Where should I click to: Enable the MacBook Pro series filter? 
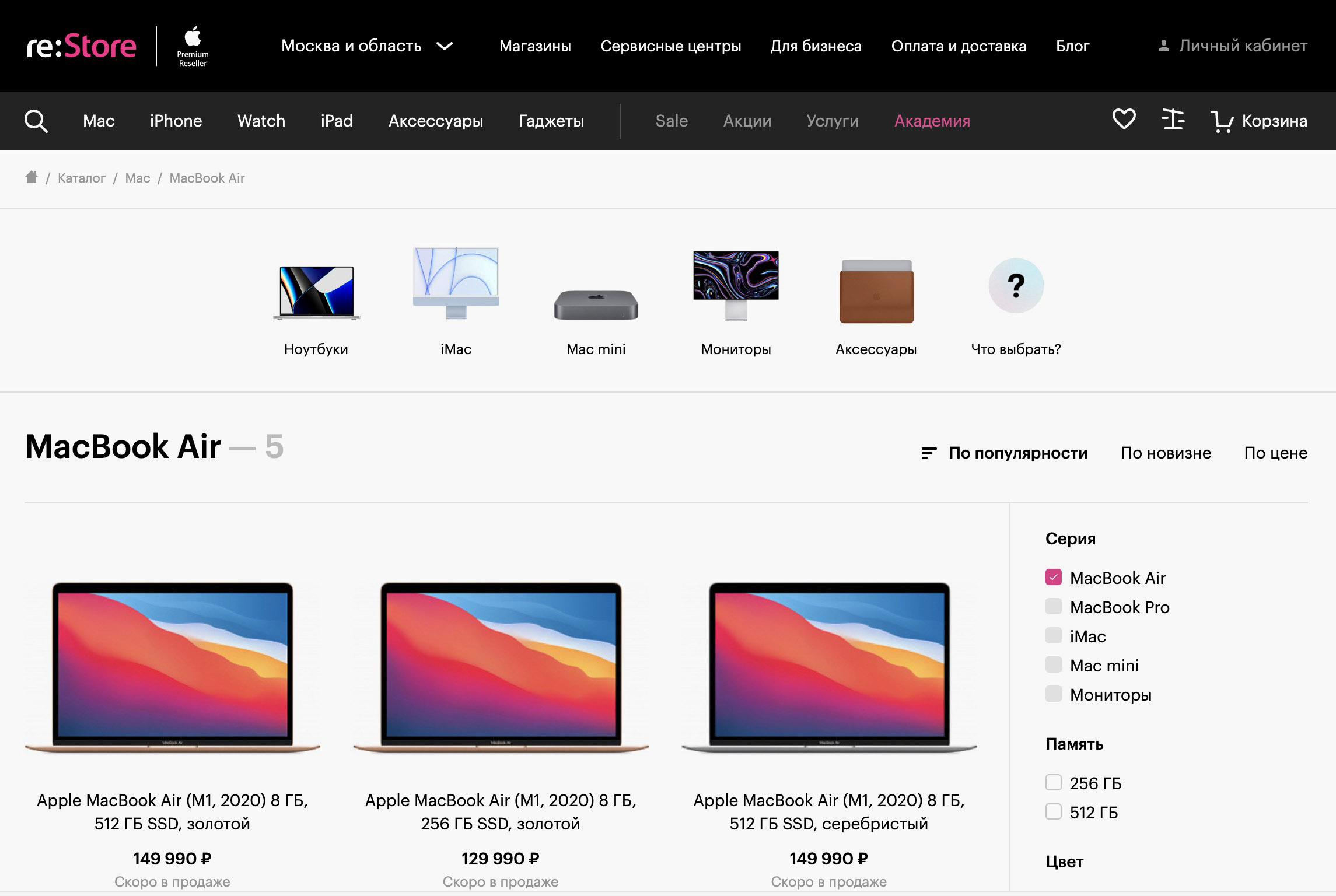tap(1053, 607)
